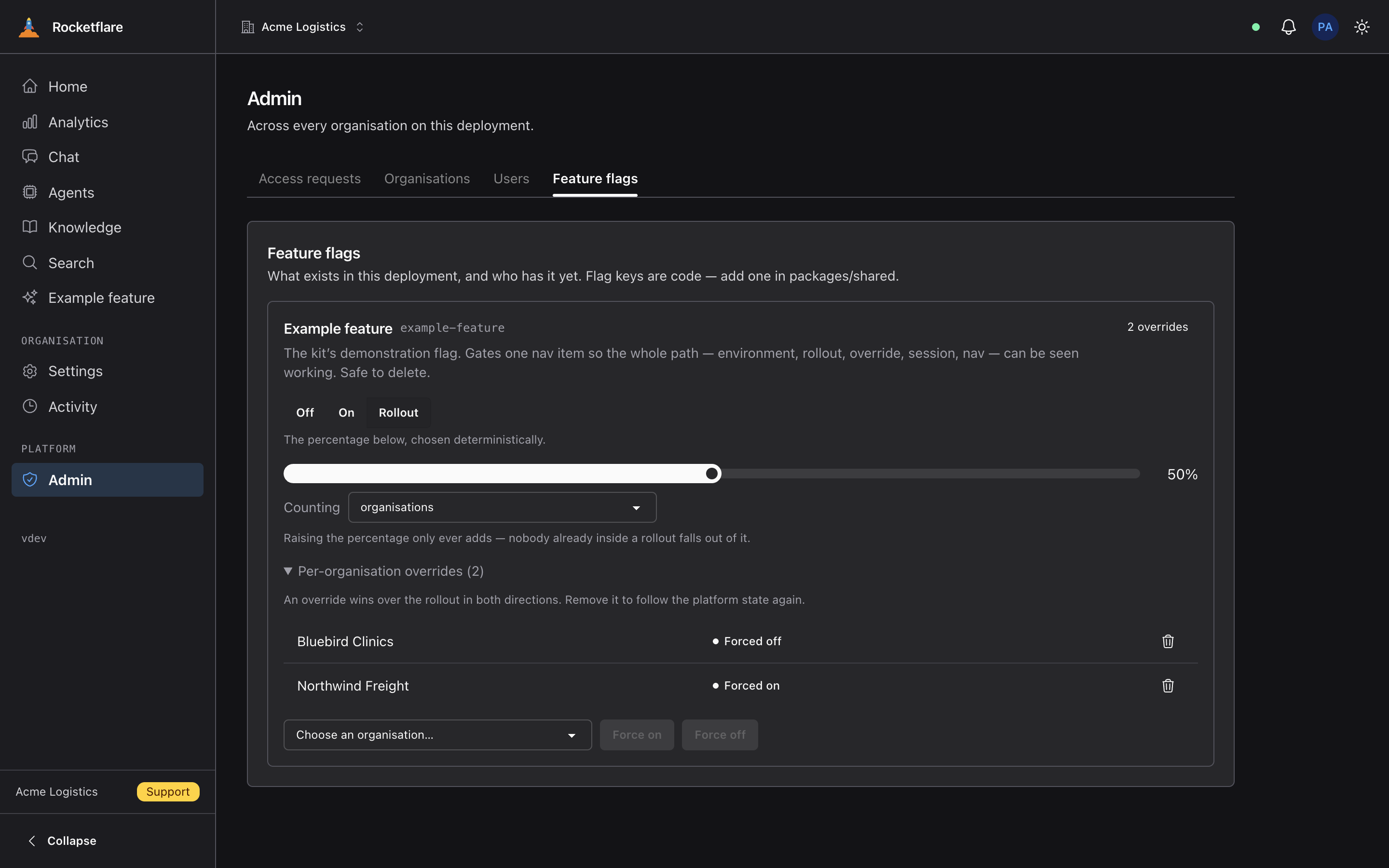Open the Home sidebar item

[x=108, y=87]
